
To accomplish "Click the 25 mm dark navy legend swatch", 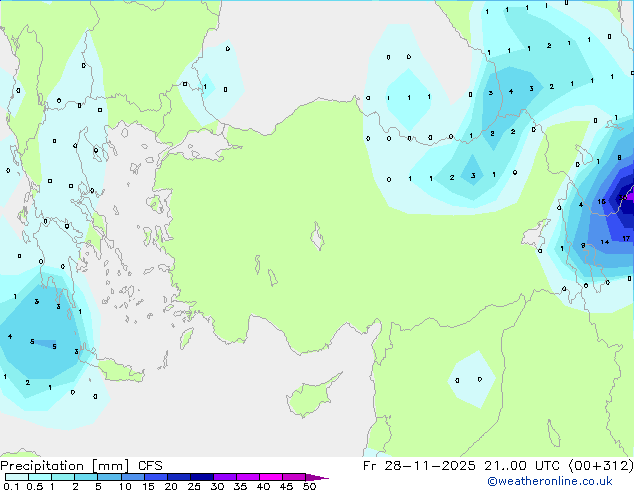I will 202,477.
